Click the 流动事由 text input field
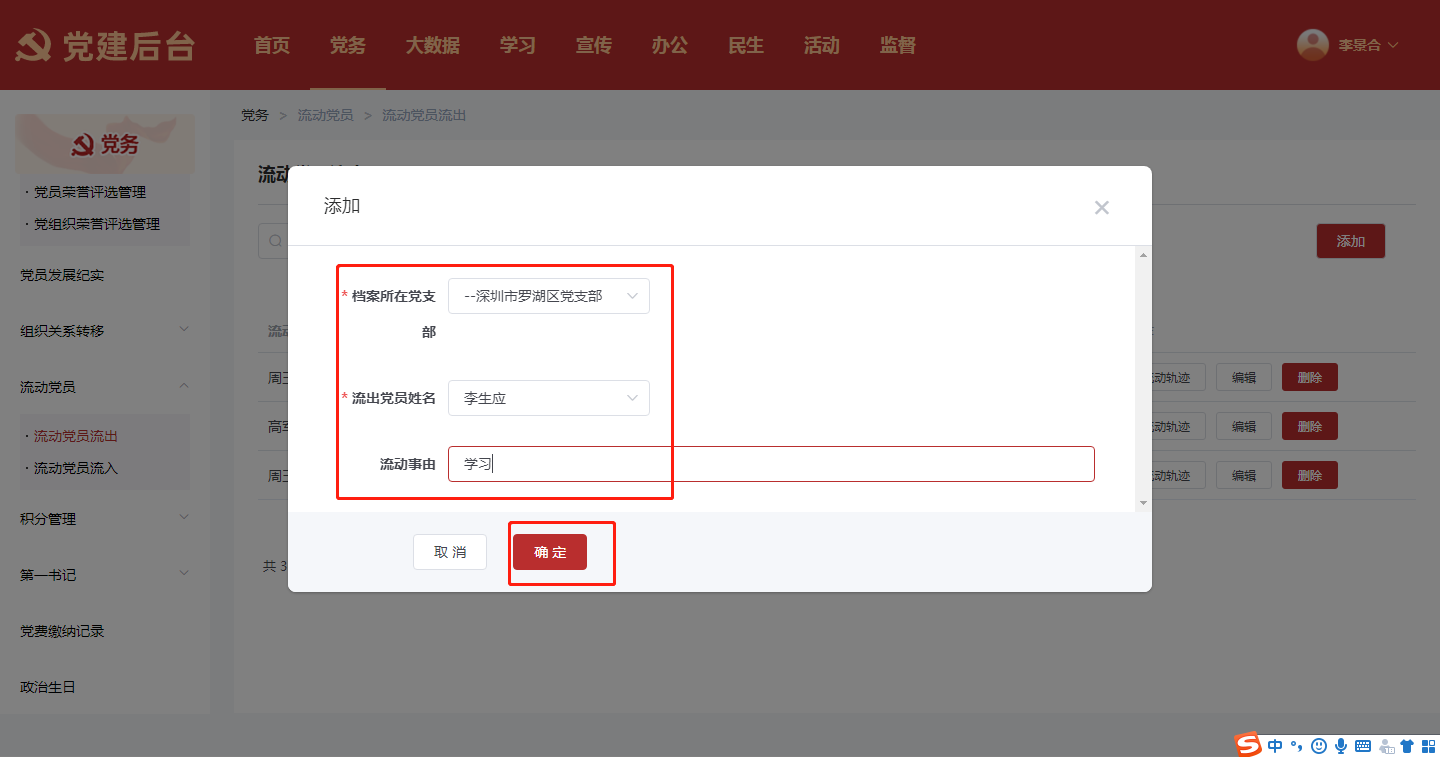The image size is (1440, 757). point(770,464)
